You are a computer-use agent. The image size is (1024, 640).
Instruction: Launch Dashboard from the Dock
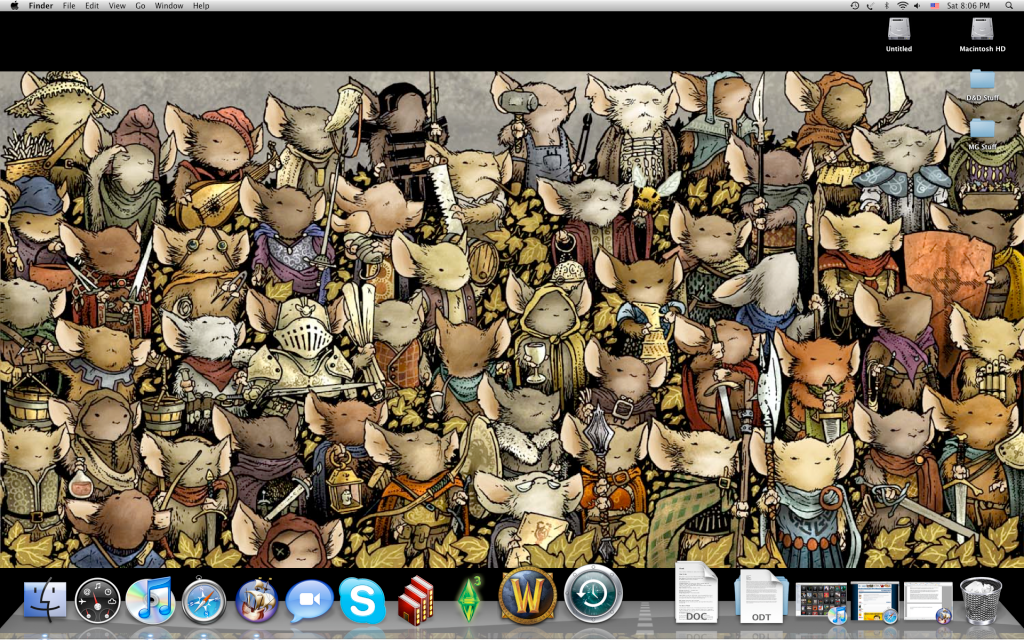point(97,601)
